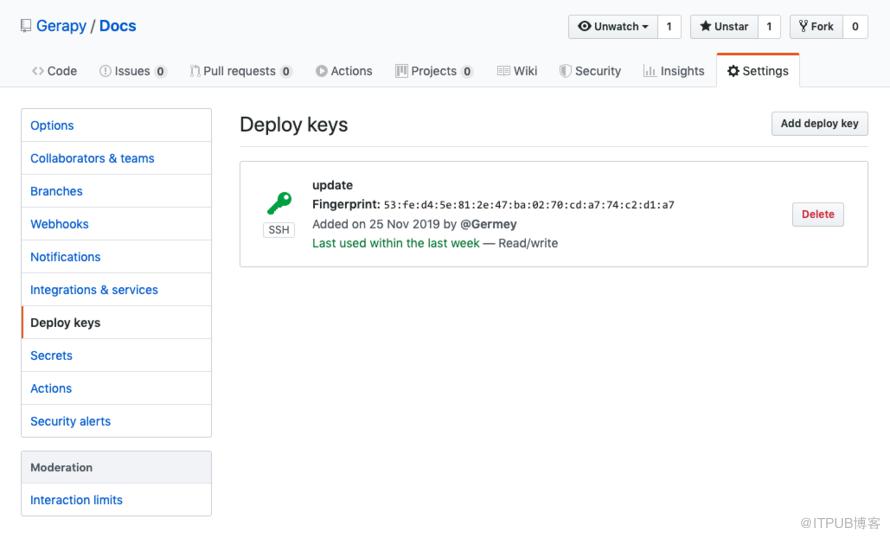Open Webhooks settings

tap(116, 224)
